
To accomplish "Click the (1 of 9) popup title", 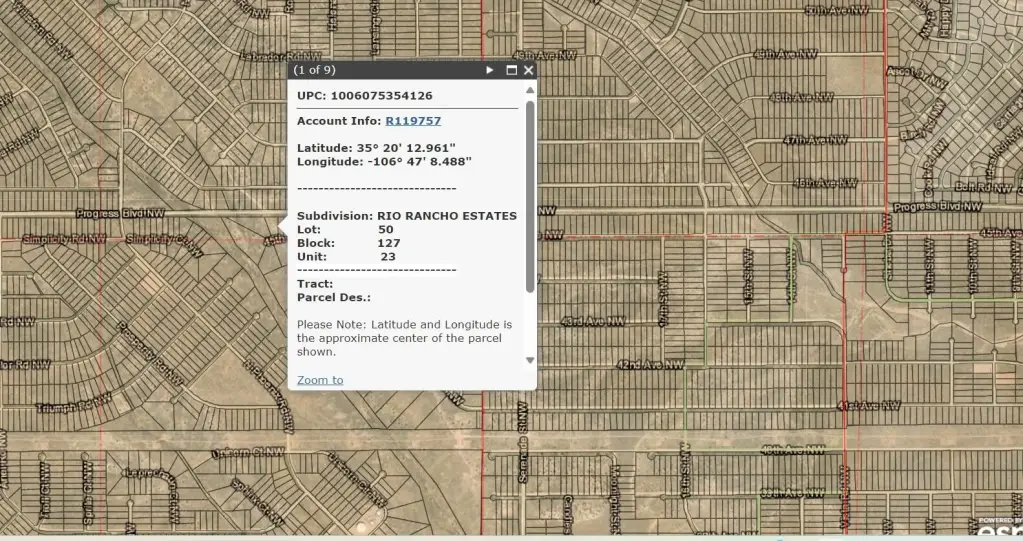I will coord(315,70).
